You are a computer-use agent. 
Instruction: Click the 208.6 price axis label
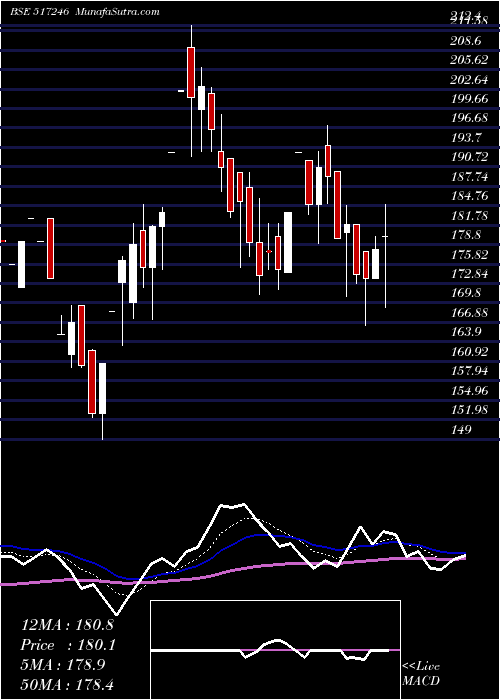466,41
